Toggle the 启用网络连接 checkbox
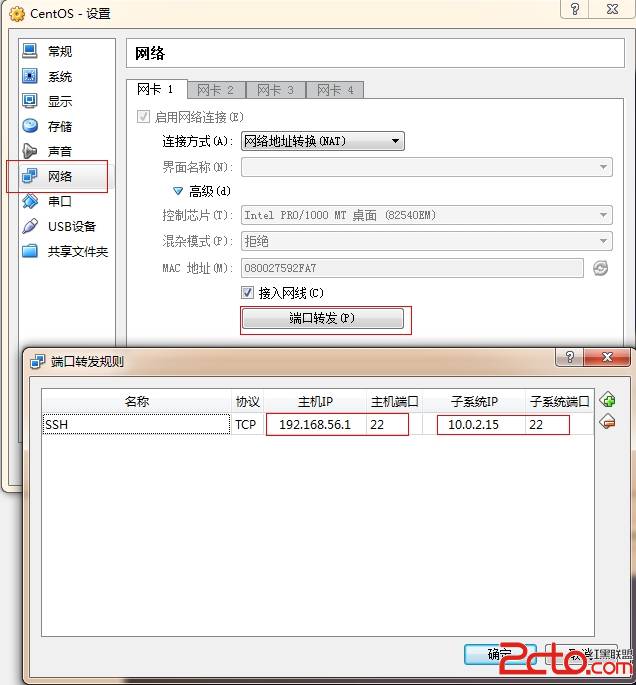Image resolution: width=636 pixels, height=685 pixels. 143,117
